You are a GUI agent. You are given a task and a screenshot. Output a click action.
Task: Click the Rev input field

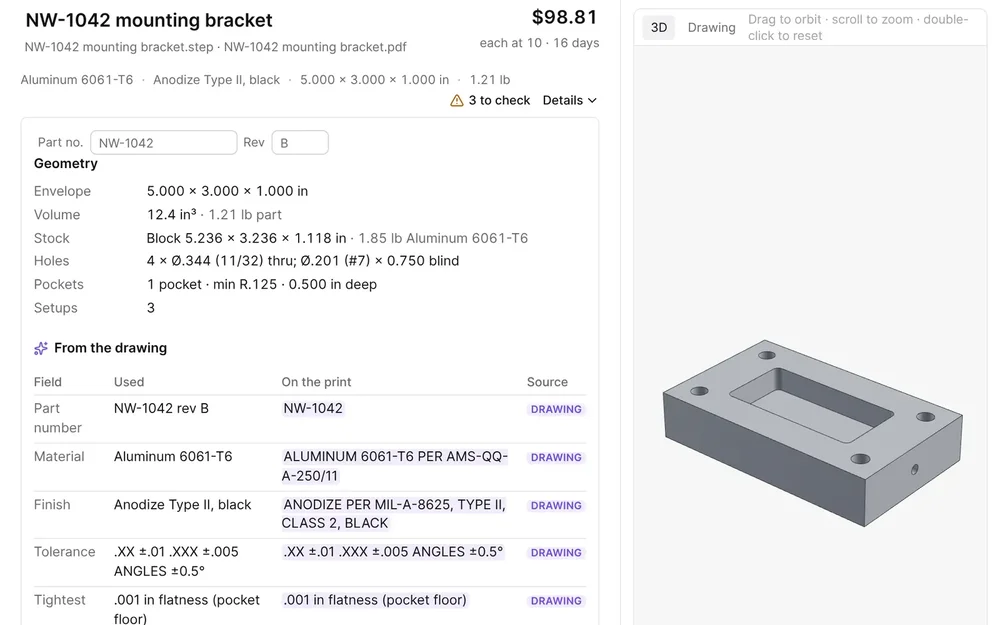(x=300, y=143)
